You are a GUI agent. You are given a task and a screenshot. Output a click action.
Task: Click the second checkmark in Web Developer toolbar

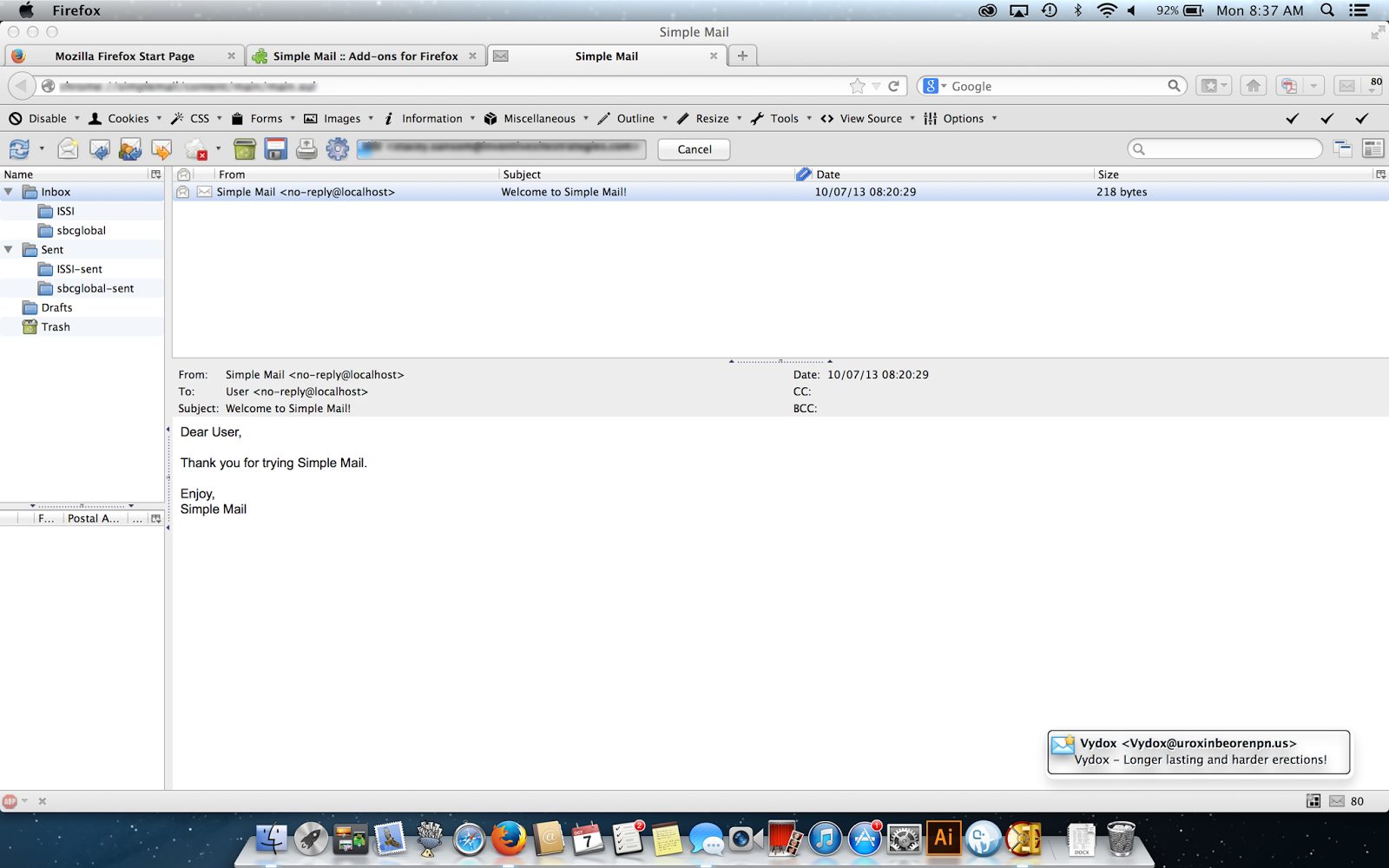[x=1327, y=119]
